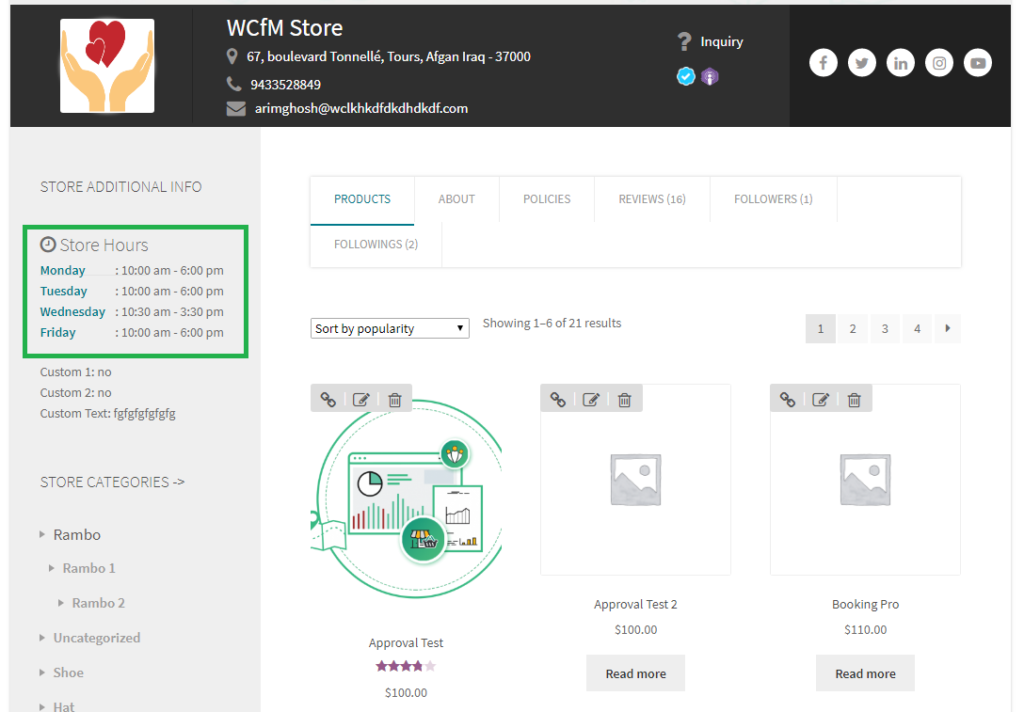Click the store address text
Screen dimensions: 1024x712
(389, 57)
